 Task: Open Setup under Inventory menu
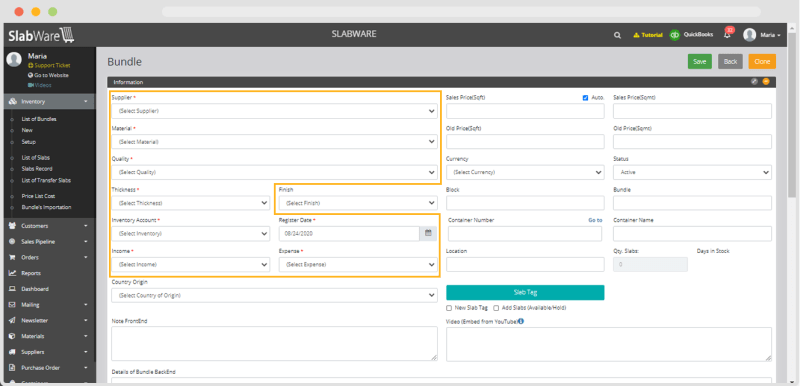[x=29, y=142]
